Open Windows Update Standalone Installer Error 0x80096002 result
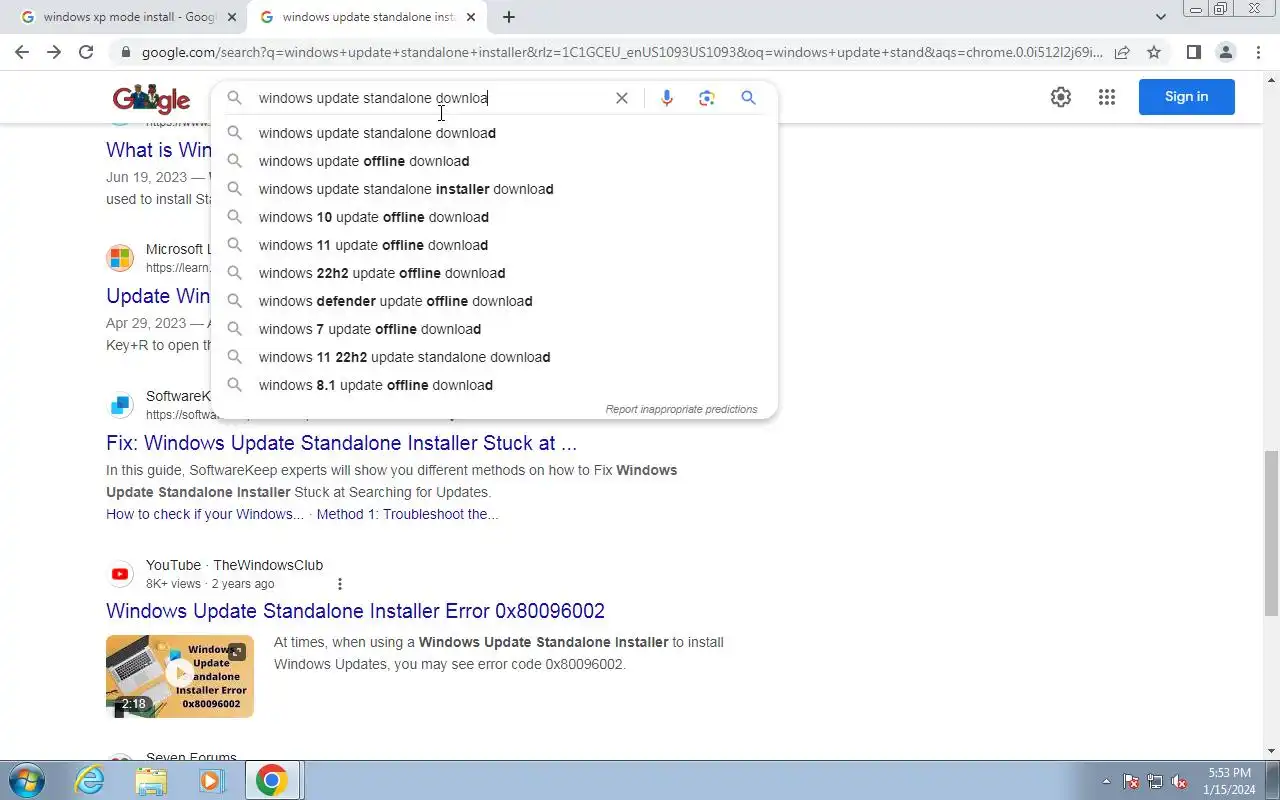Viewport: 1280px width, 800px height. coord(355,611)
